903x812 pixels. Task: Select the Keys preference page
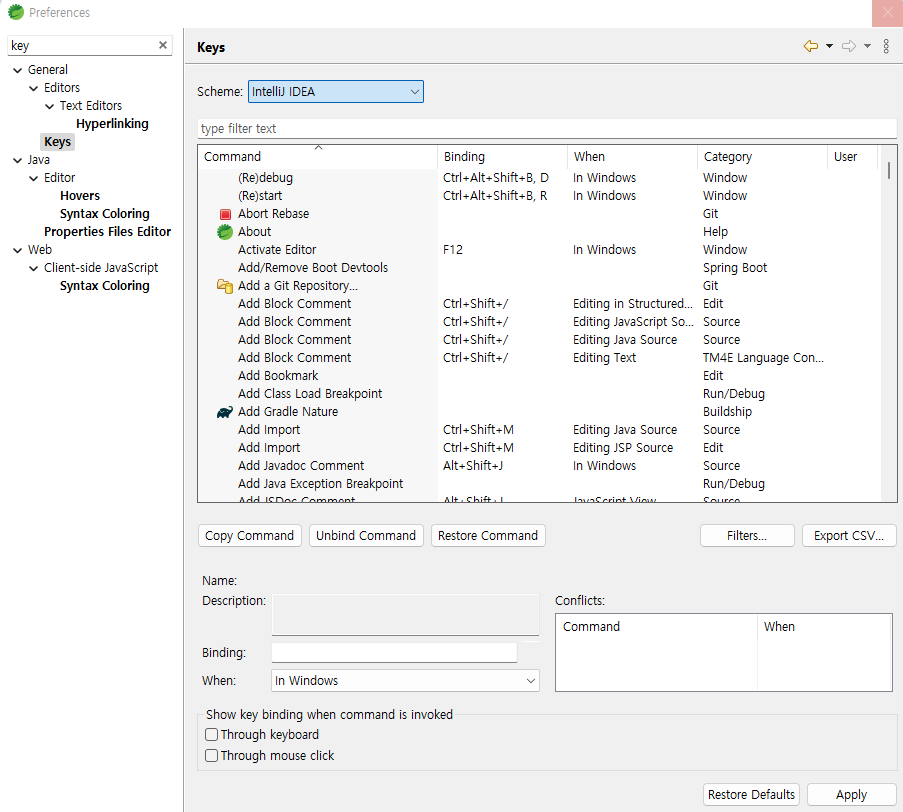[x=58, y=142]
